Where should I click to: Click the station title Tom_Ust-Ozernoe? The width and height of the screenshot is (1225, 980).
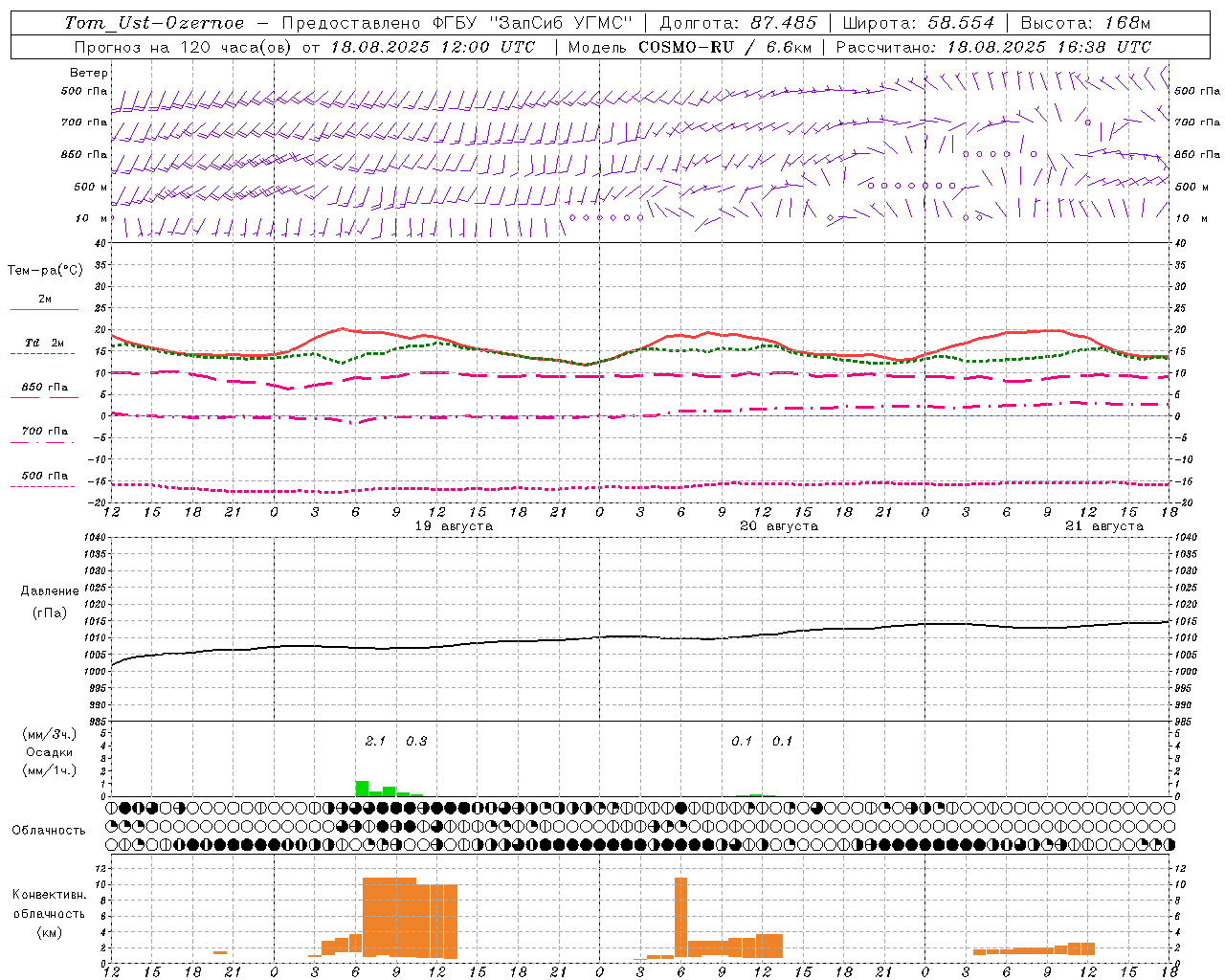(x=154, y=23)
